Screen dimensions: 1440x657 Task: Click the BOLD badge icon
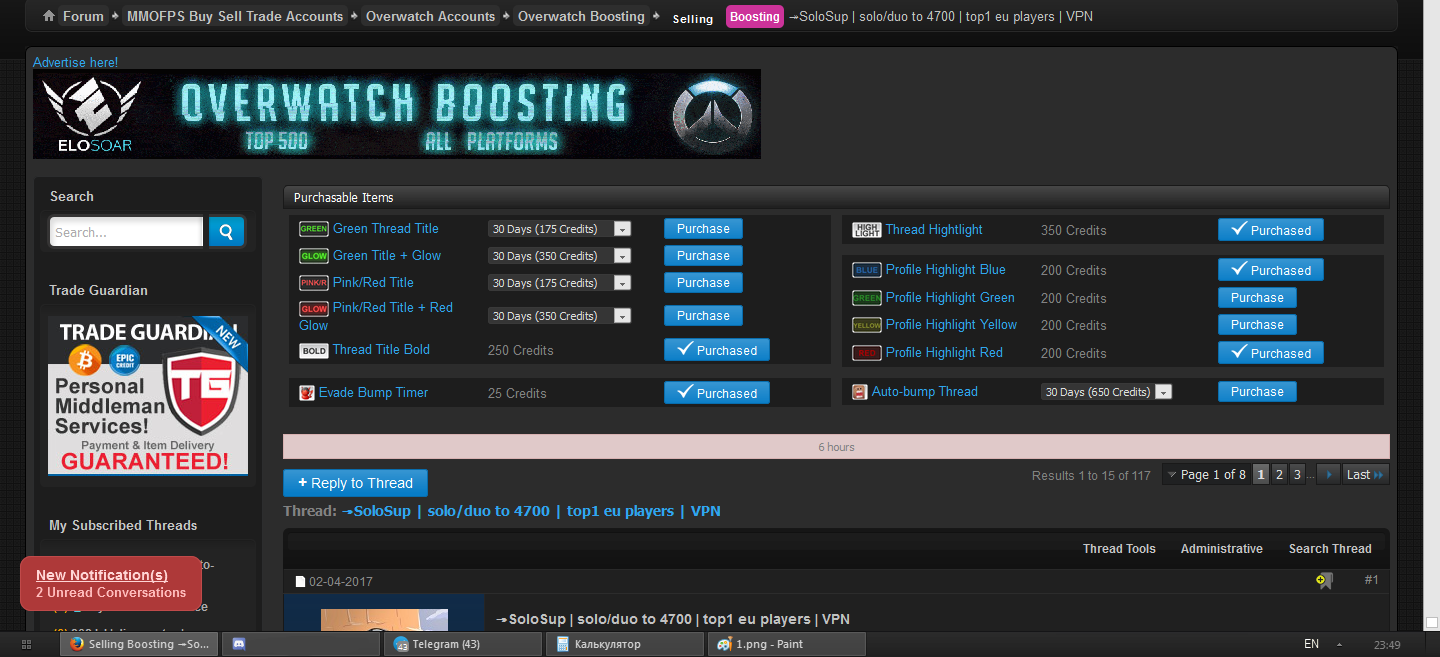314,350
